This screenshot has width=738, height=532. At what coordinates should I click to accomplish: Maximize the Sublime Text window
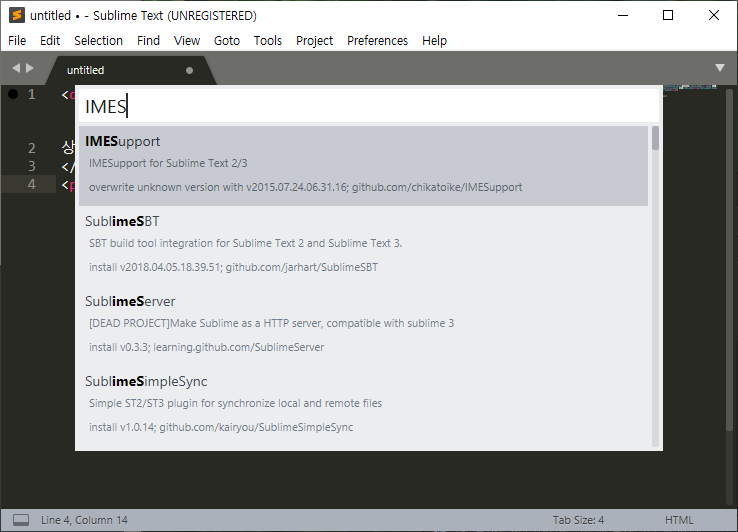tap(668, 16)
